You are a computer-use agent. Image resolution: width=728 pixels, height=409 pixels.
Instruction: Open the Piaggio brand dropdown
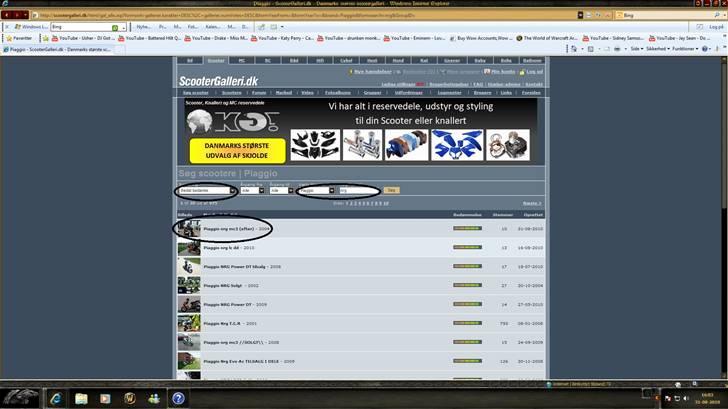(x=315, y=190)
